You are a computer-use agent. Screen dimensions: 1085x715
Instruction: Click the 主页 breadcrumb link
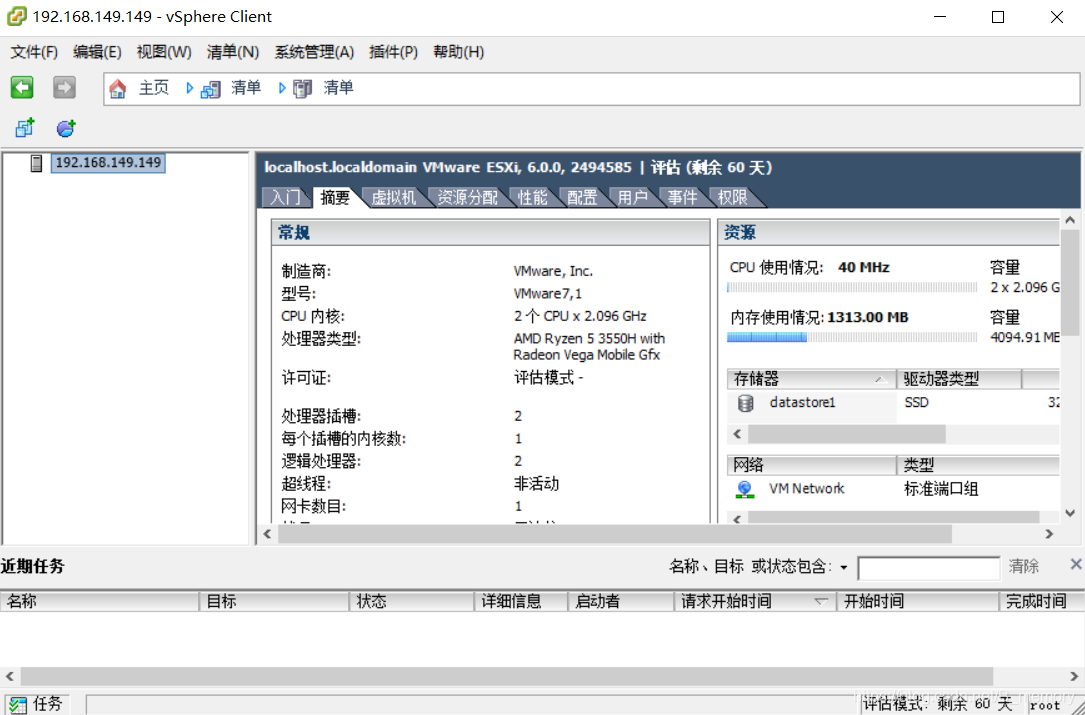pos(154,88)
